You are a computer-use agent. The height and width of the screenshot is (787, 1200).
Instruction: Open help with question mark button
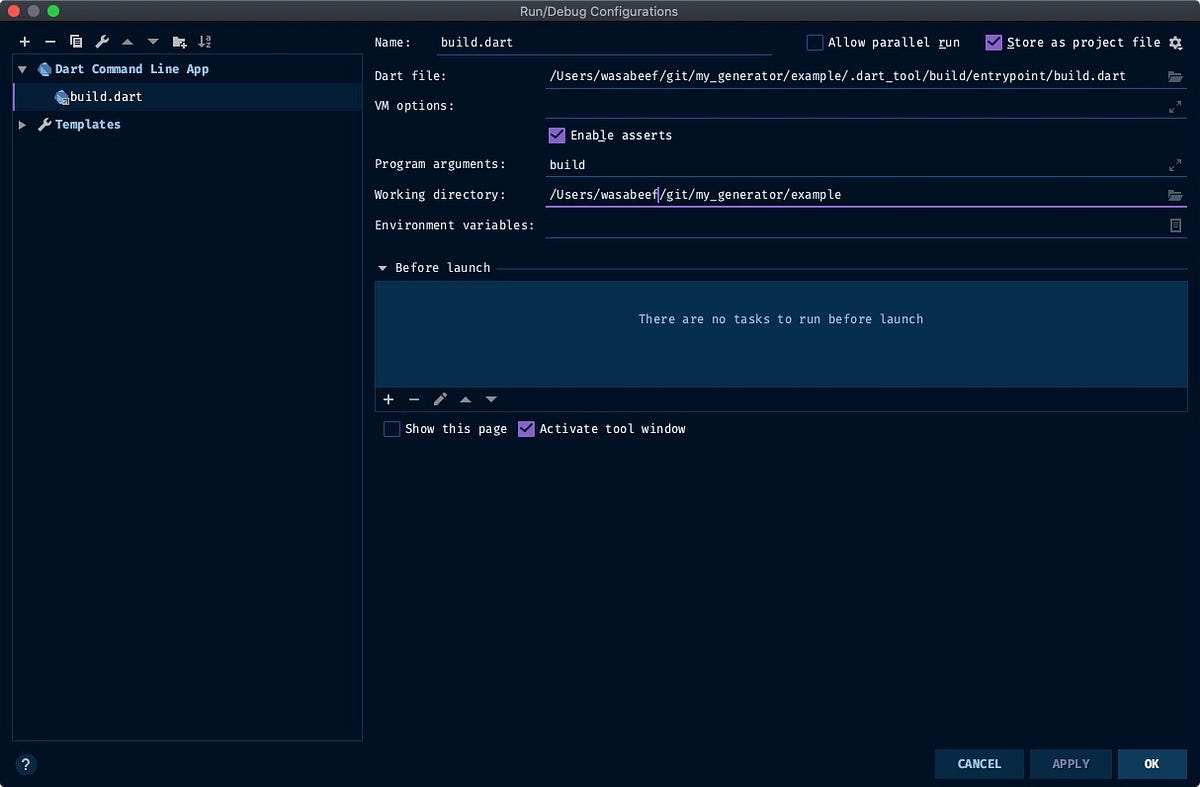pos(26,764)
